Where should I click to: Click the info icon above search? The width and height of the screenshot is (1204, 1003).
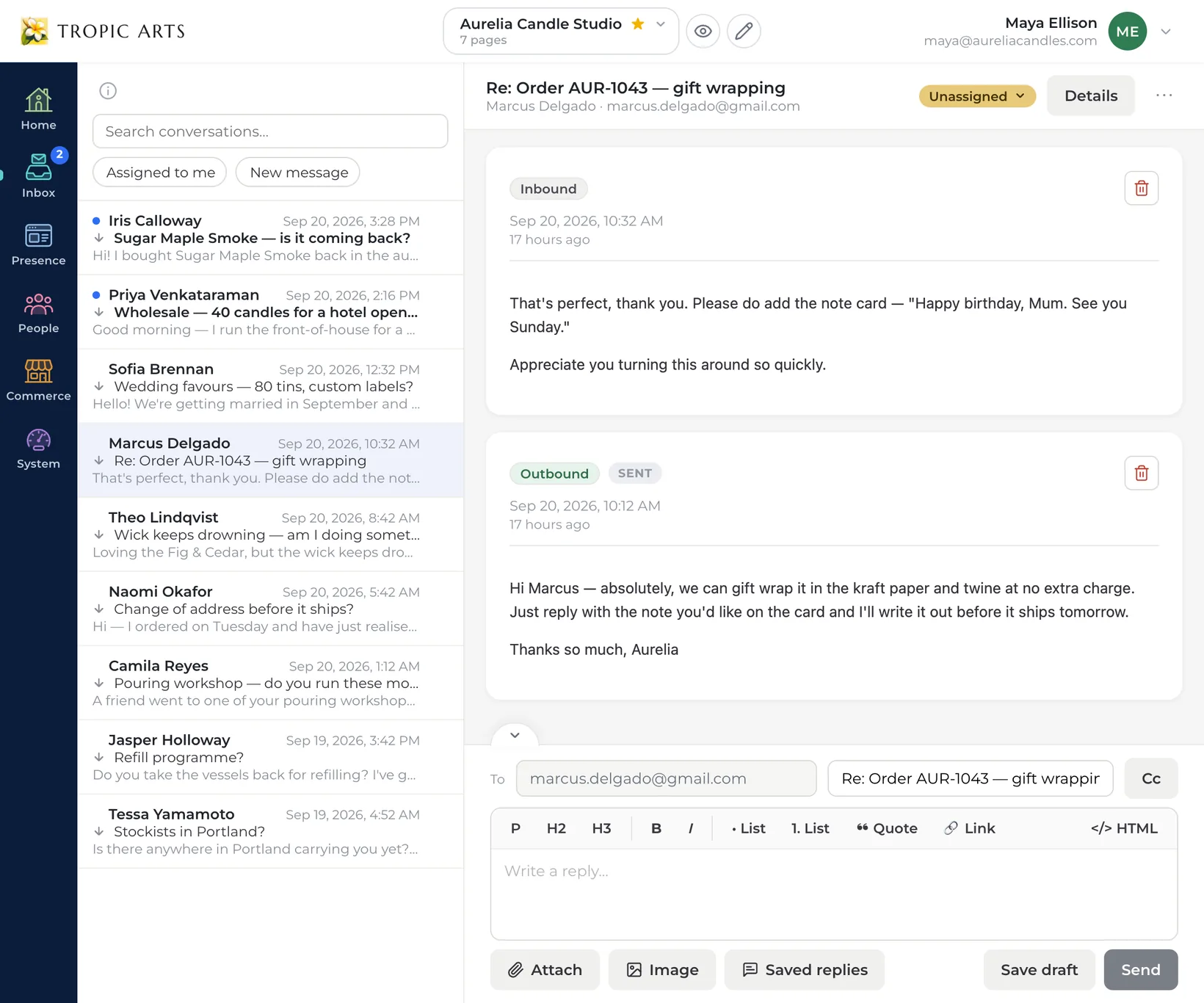(108, 91)
